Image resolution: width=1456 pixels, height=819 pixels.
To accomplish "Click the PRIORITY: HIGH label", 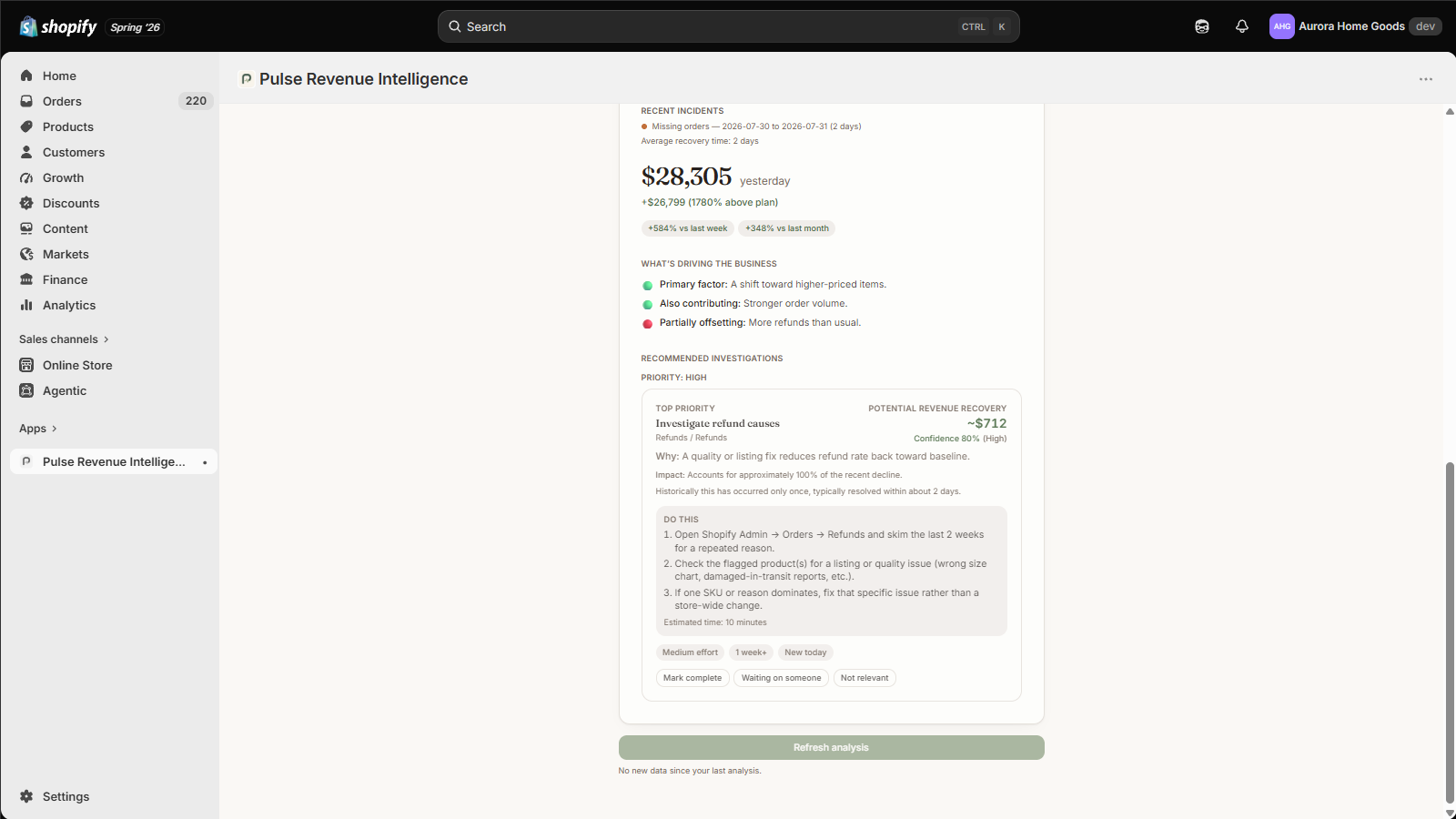I will click(x=673, y=378).
